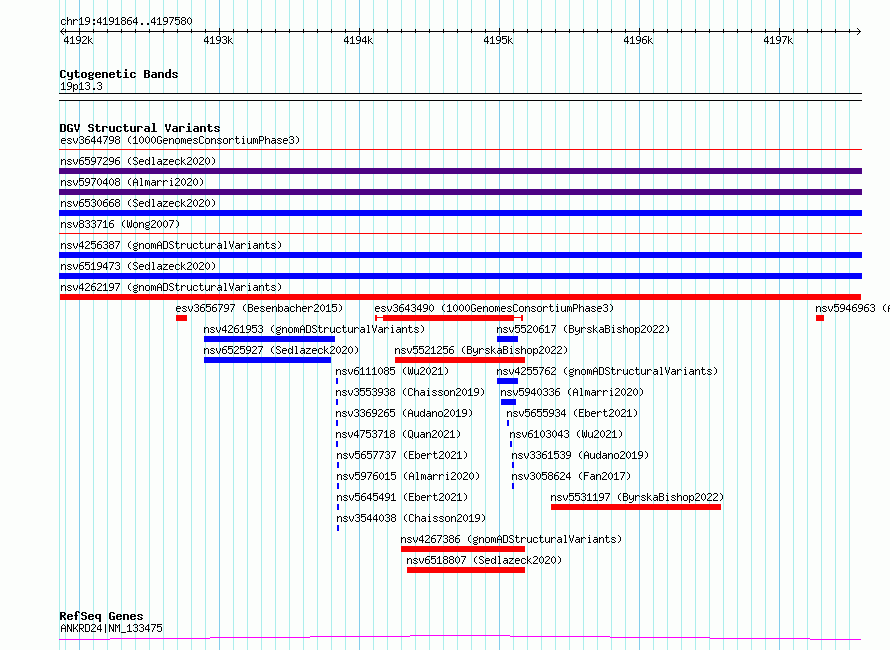Open the nsv6111085 Wu2021 label
The width and height of the screenshot is (890, 650).
(392, 371)
